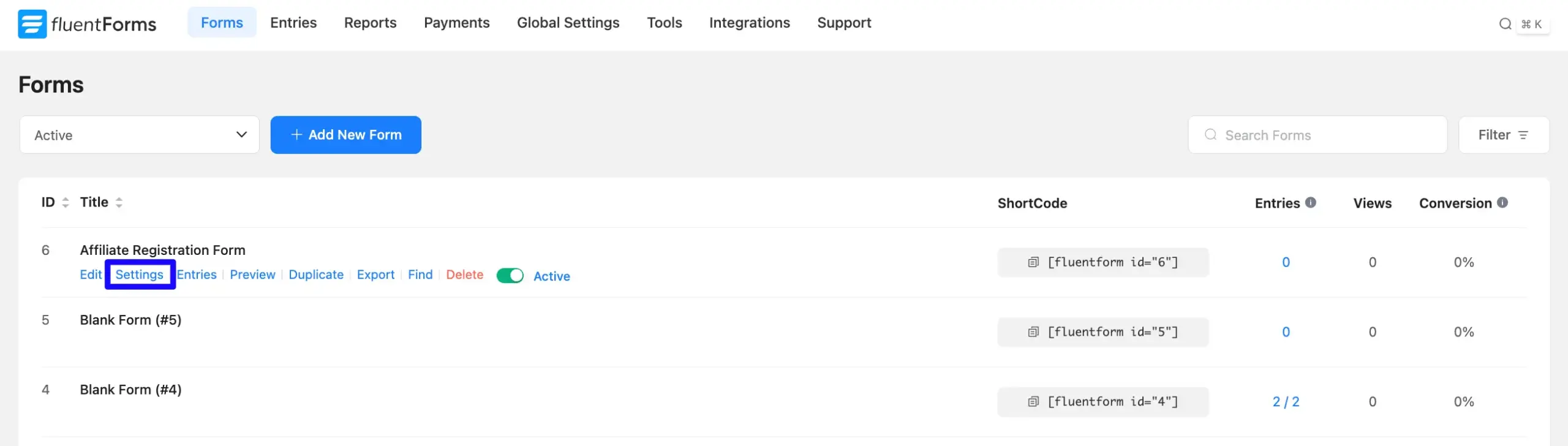Sort forms by Title column

point(119,203)
